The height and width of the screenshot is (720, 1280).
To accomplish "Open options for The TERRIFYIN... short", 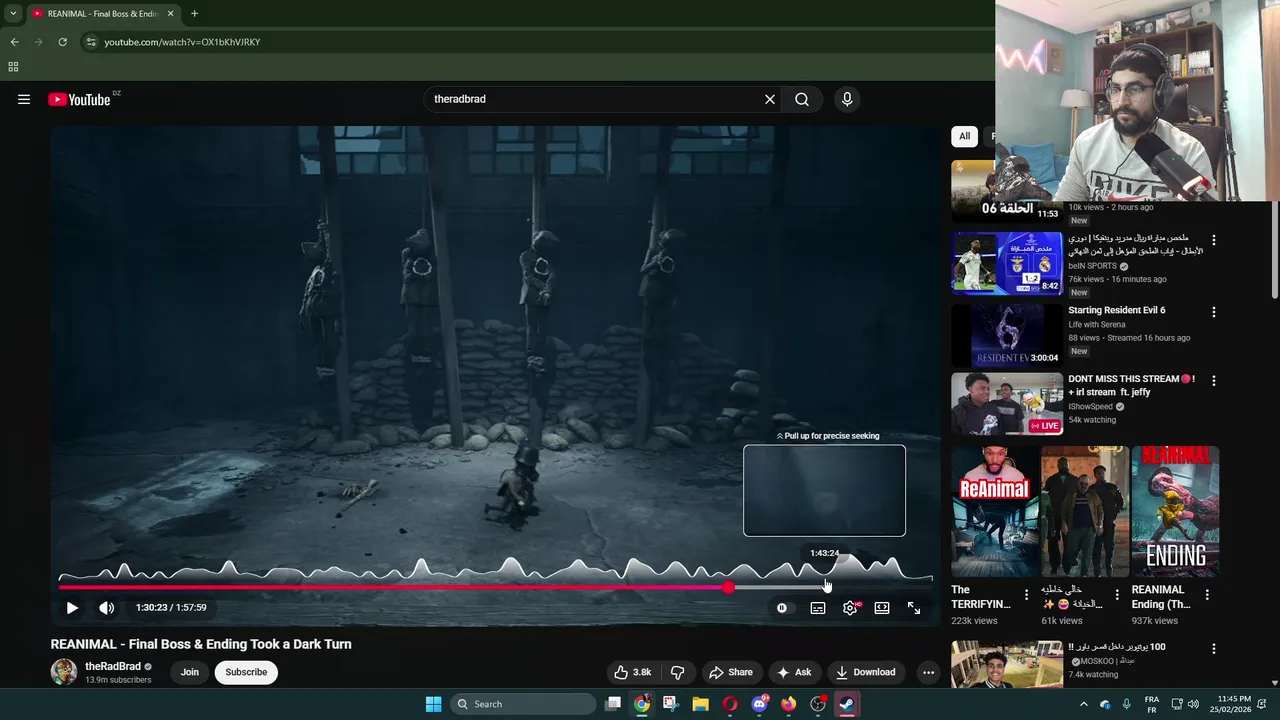I will 1026,595.
